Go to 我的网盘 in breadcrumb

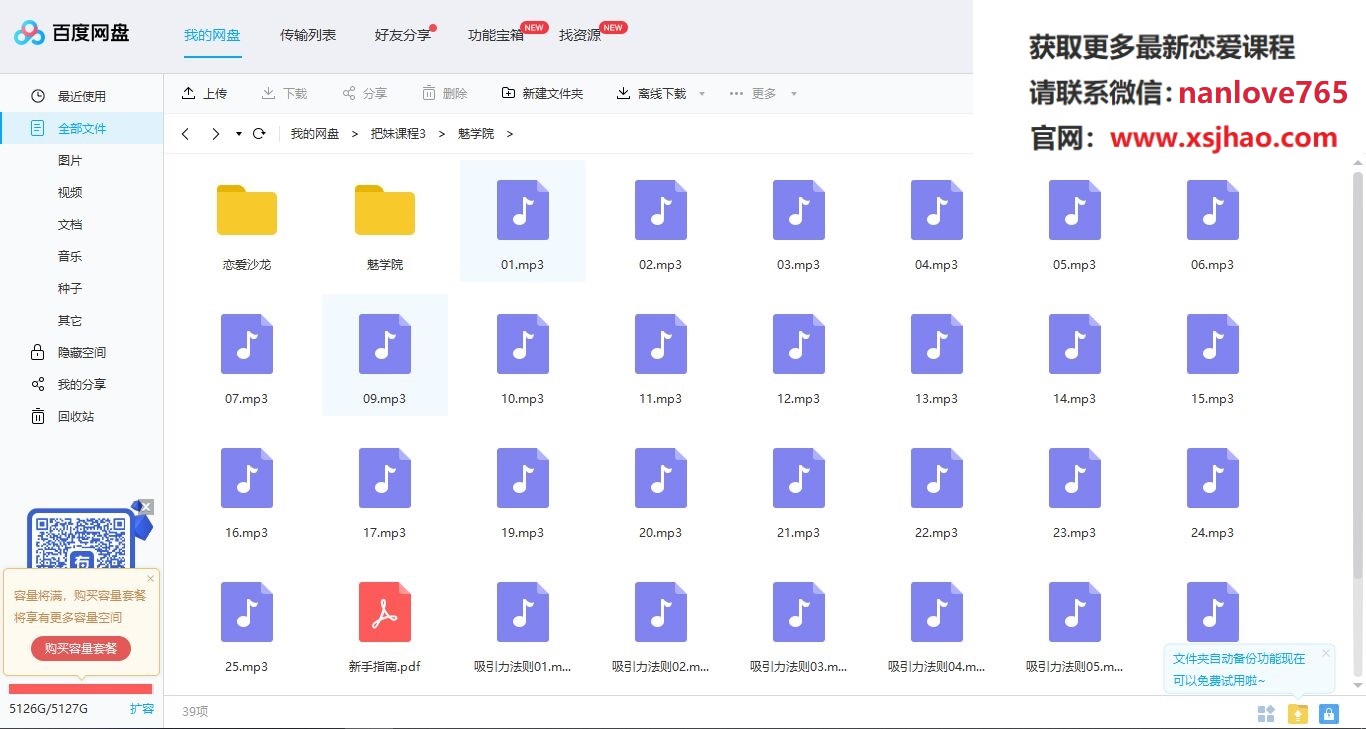pos(315,133)
